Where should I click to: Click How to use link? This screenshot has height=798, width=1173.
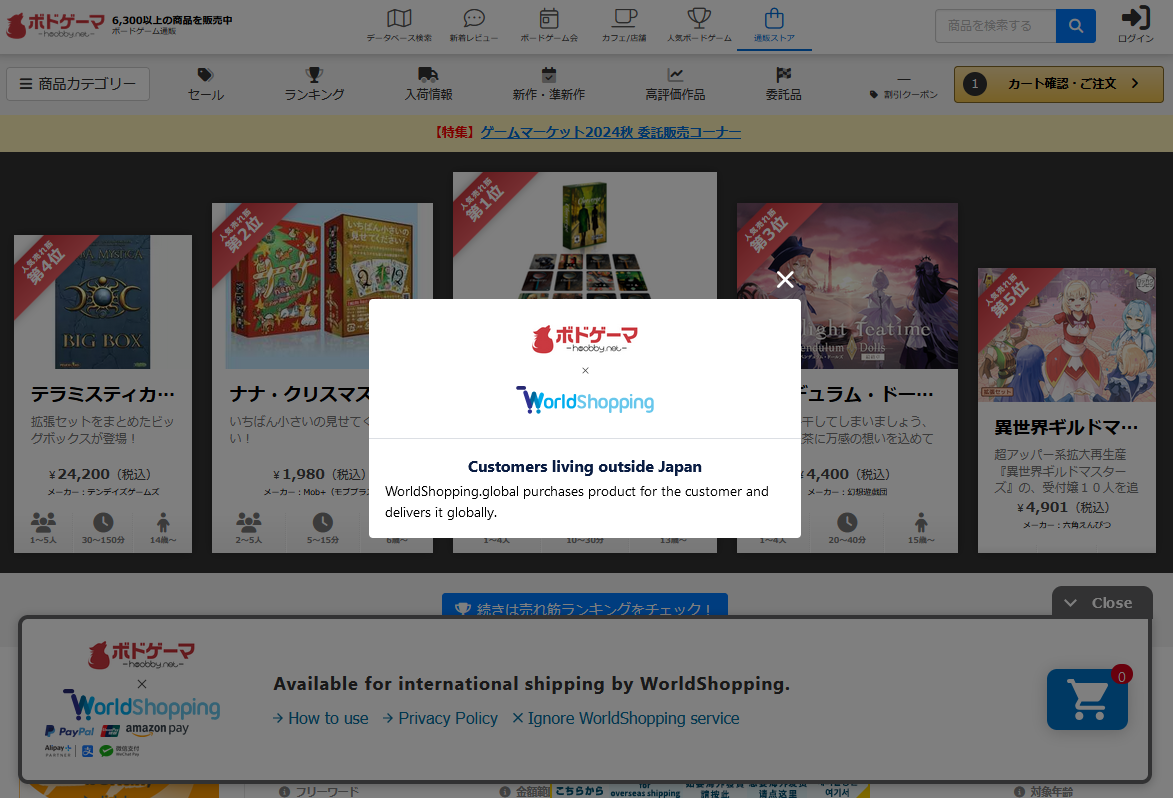coord(321,719)
